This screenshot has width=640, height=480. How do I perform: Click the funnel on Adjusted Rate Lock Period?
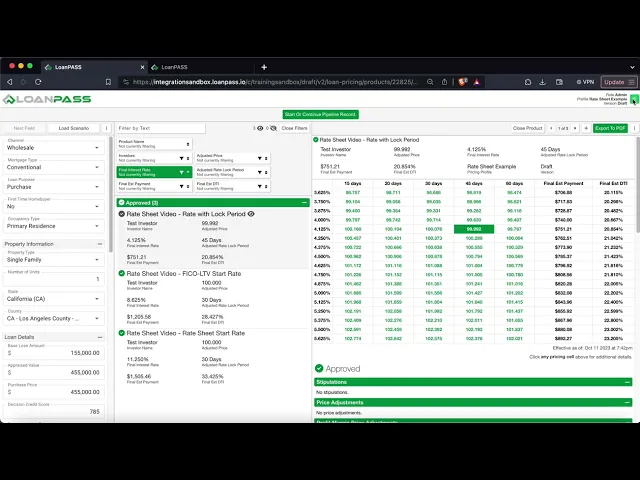(x=260, y=172)
